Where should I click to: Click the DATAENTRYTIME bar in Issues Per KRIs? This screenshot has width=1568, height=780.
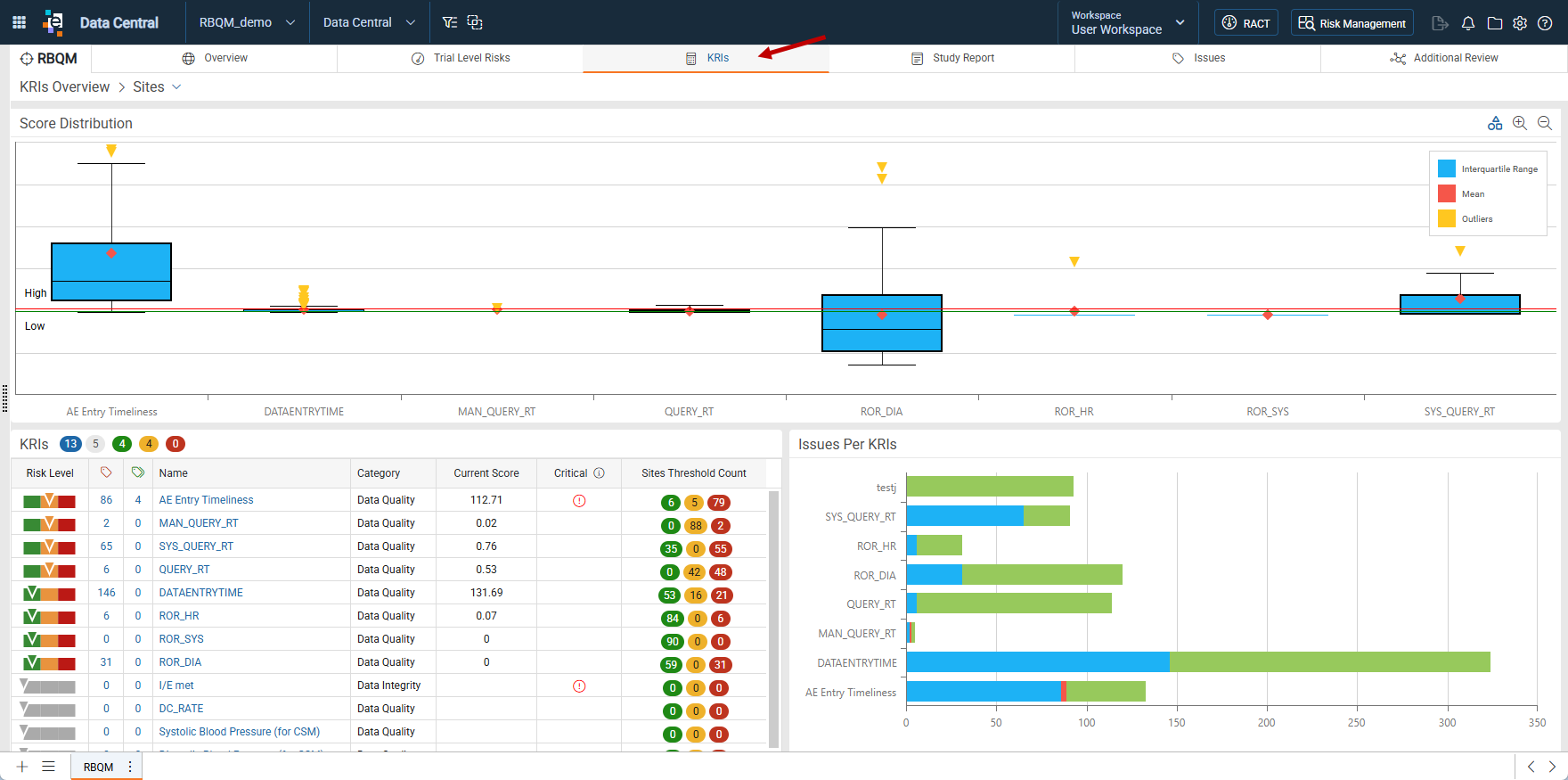(x=1198, y=661)
